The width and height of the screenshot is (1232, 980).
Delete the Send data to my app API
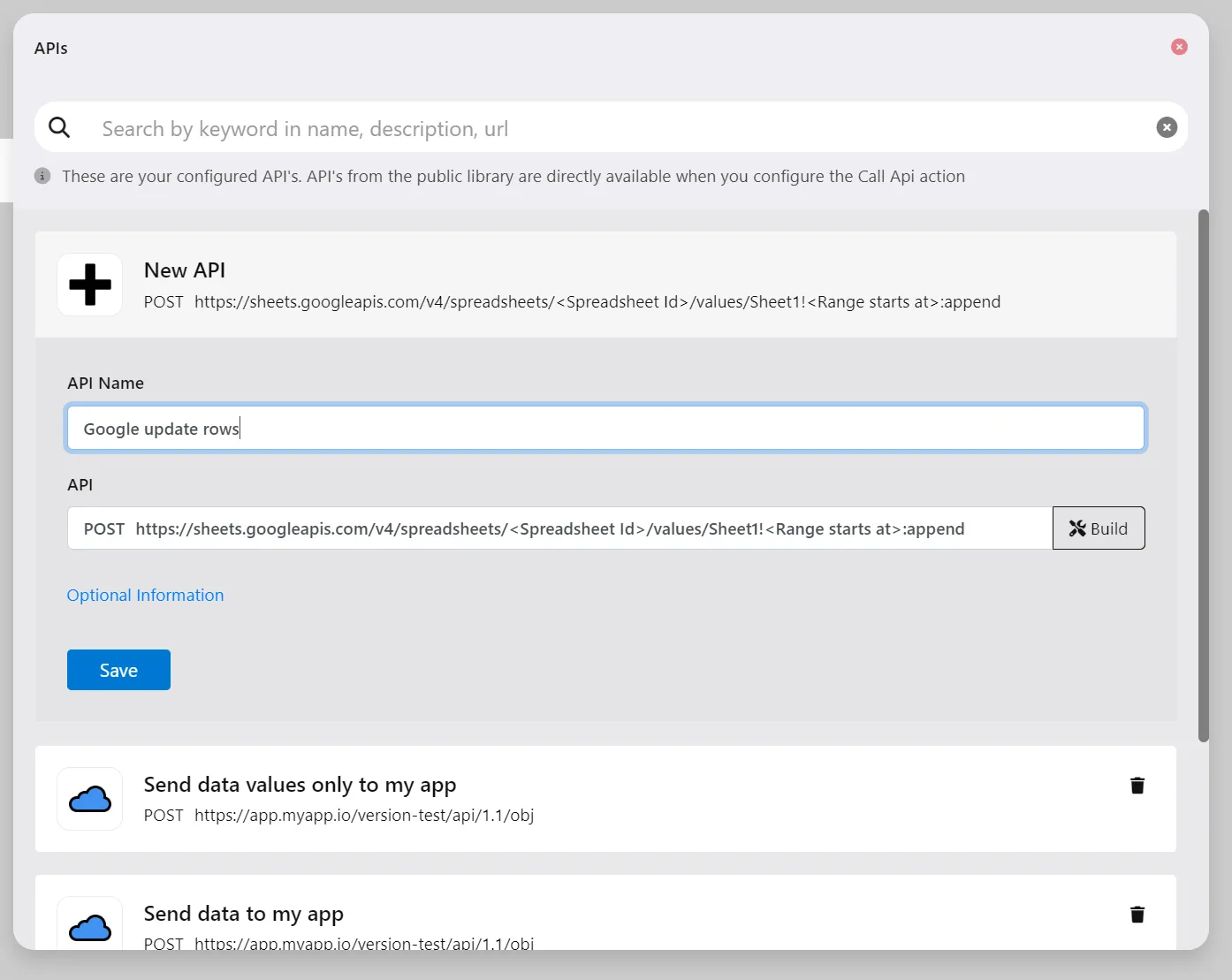[x=1137, y=915]
